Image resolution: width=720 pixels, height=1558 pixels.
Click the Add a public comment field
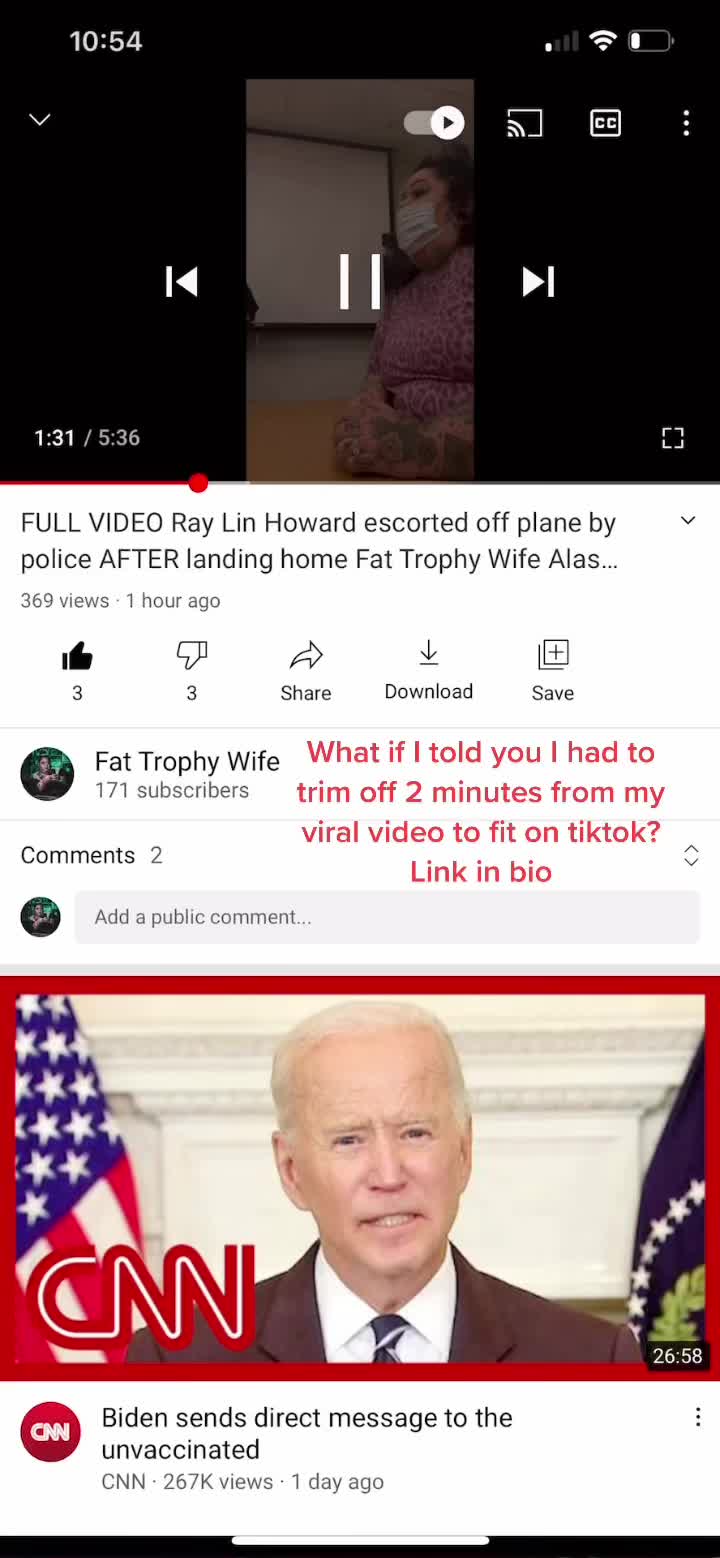pyautogui.click(x=387, y=917)
